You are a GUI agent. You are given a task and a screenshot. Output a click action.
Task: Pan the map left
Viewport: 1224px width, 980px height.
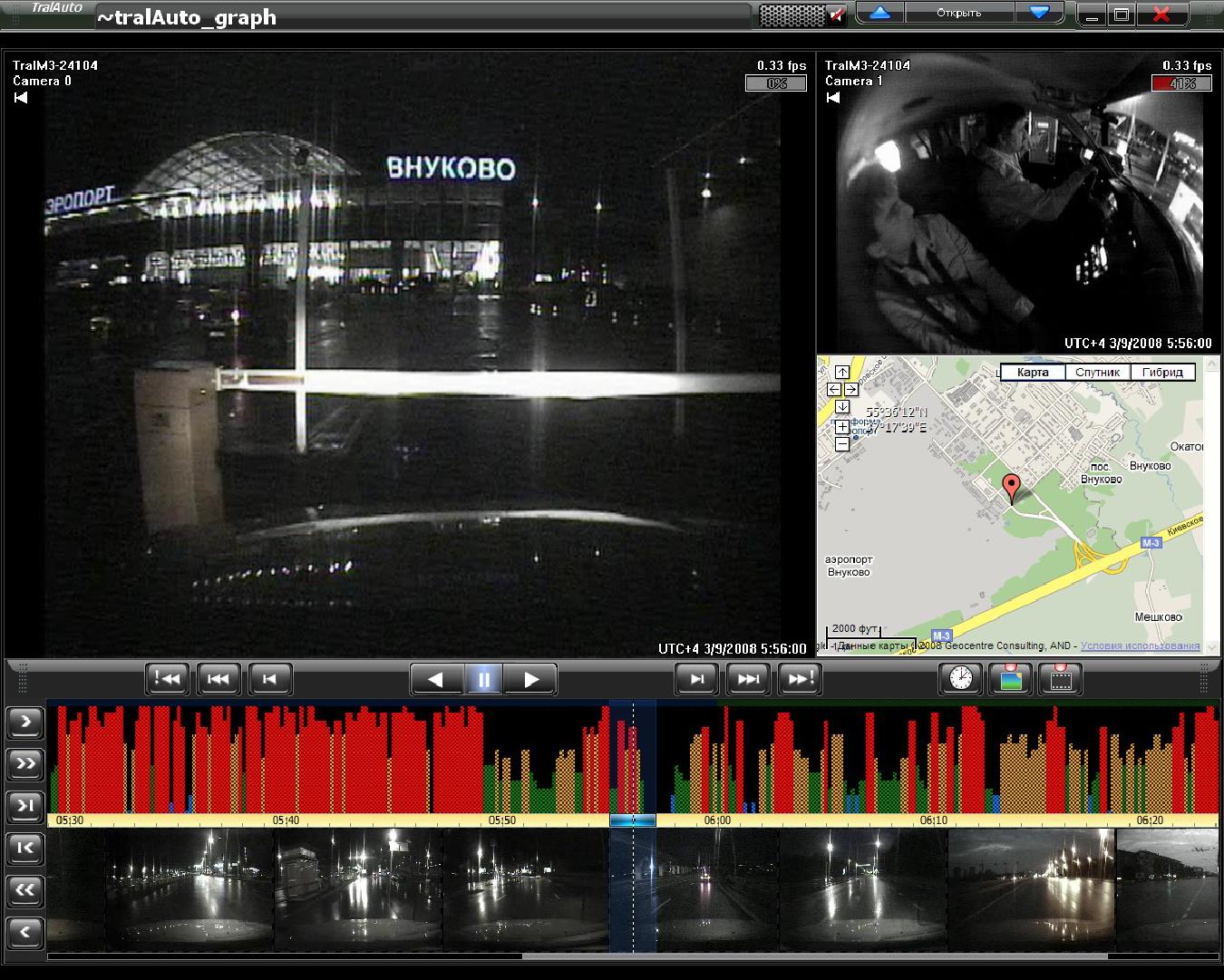click(834, 389)
